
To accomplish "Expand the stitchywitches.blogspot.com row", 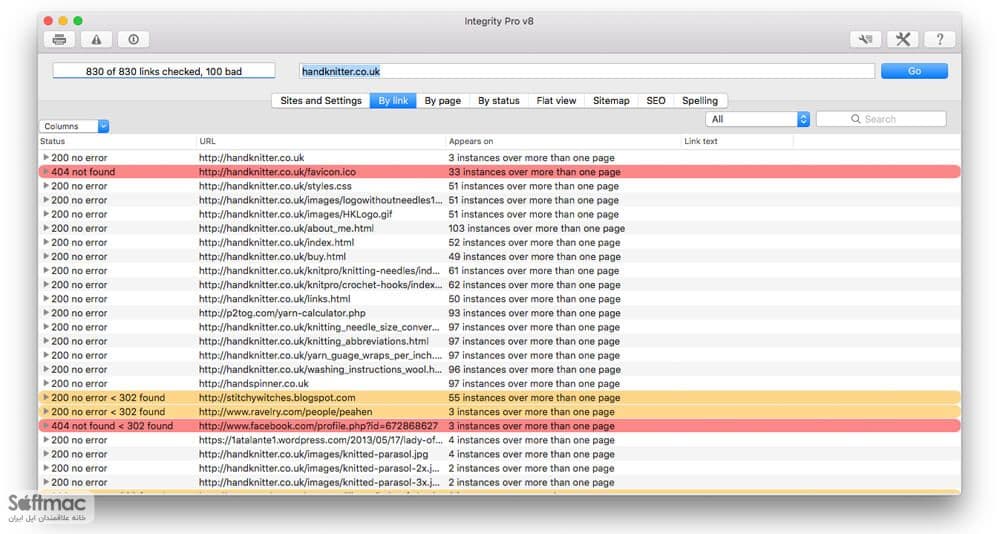I will [x=46, y=397].
